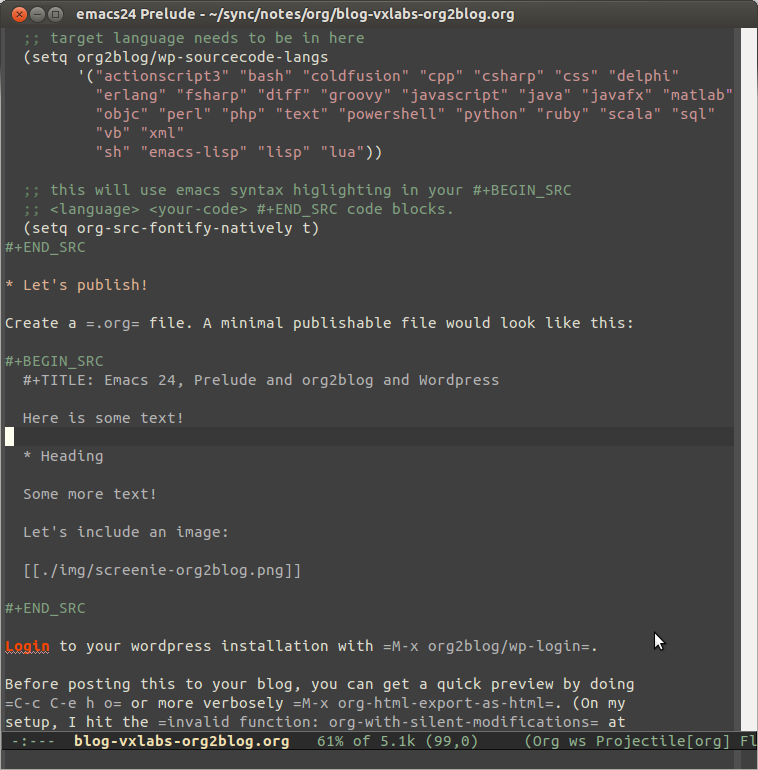758x770 pixels.
Task: Click the "Some more text!" line
Action: 90,494
